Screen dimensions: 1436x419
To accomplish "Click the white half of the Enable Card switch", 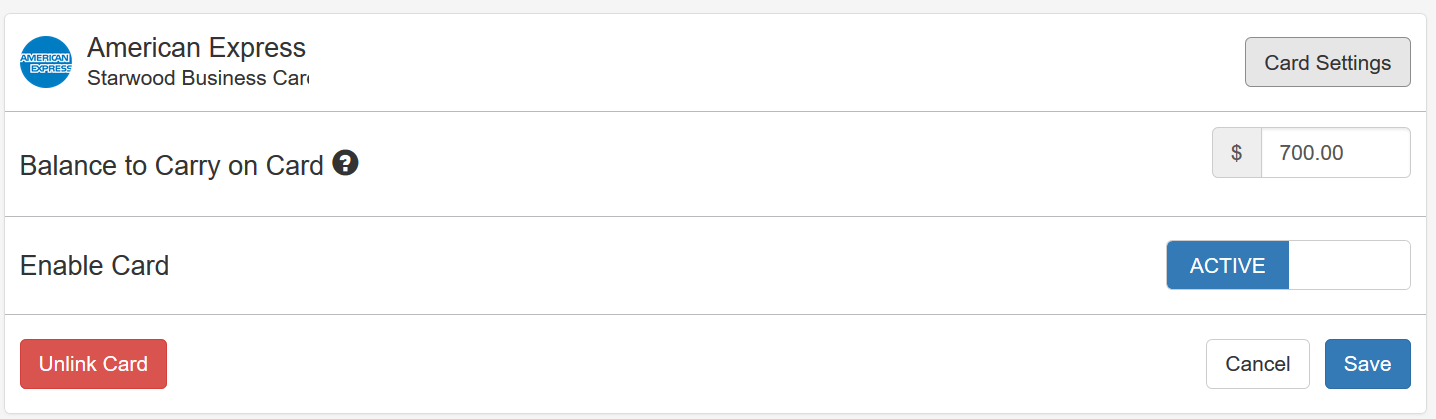I will (1349, 265).
